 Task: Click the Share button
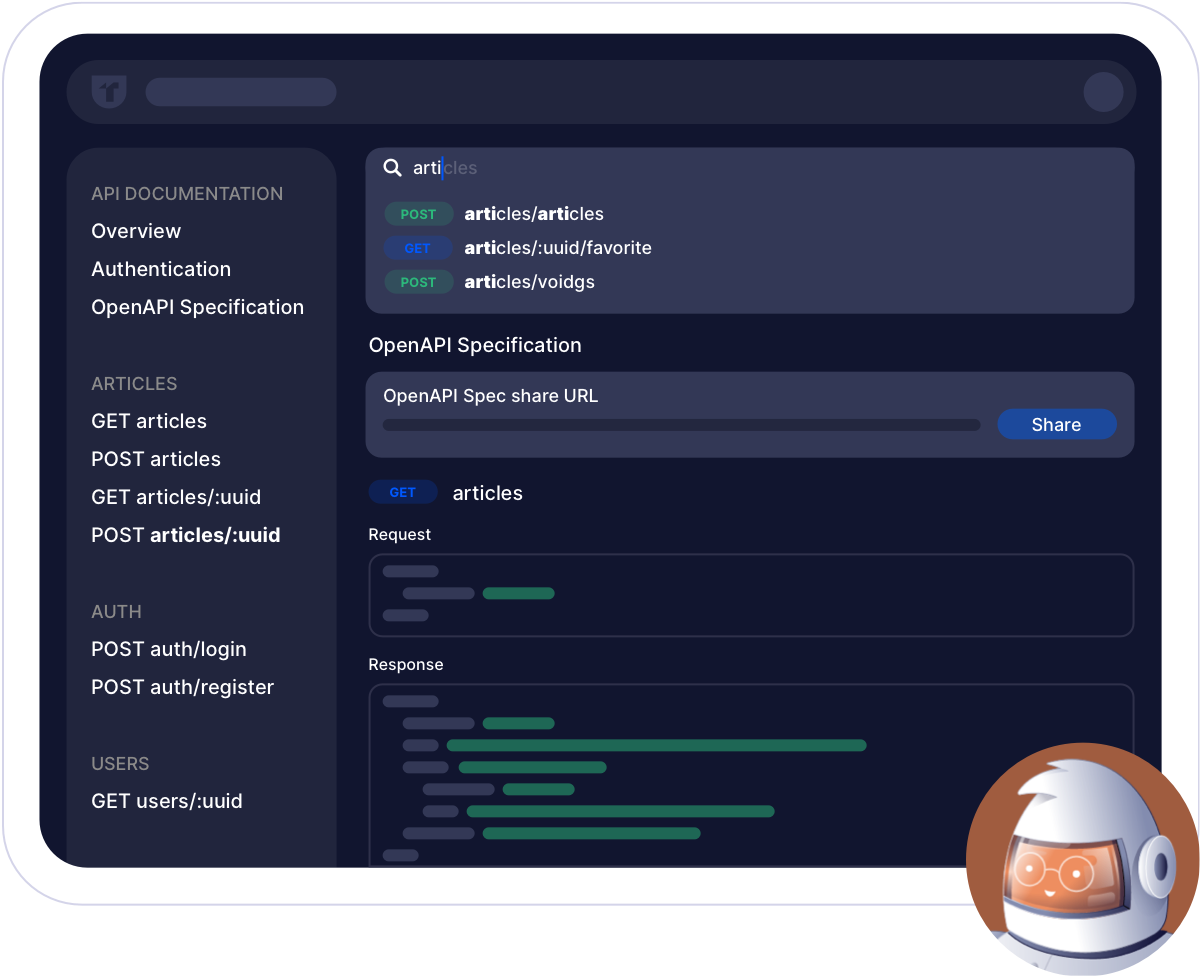[1057, 424]
